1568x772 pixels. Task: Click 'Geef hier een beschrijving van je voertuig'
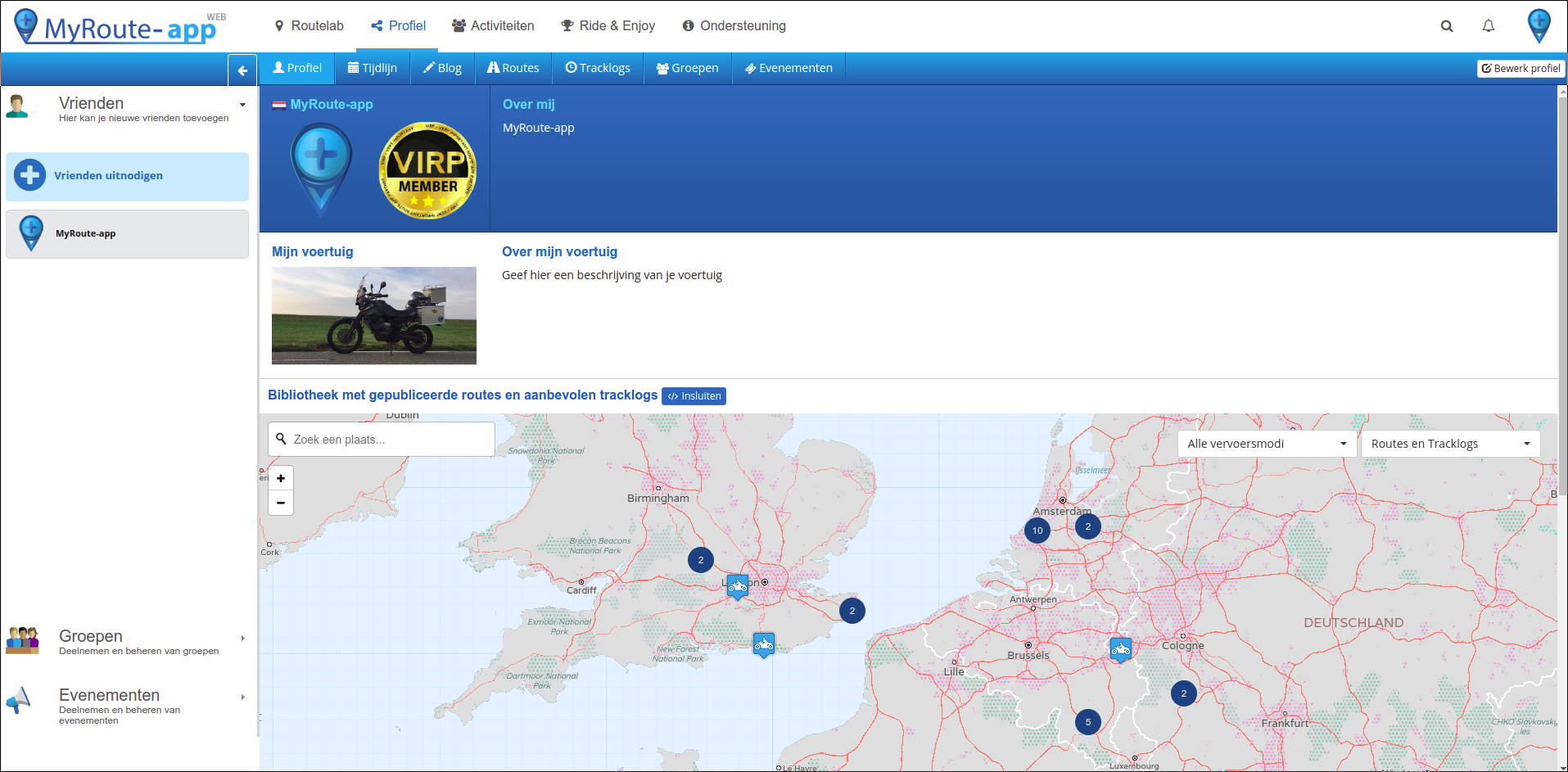pos(612,275)
